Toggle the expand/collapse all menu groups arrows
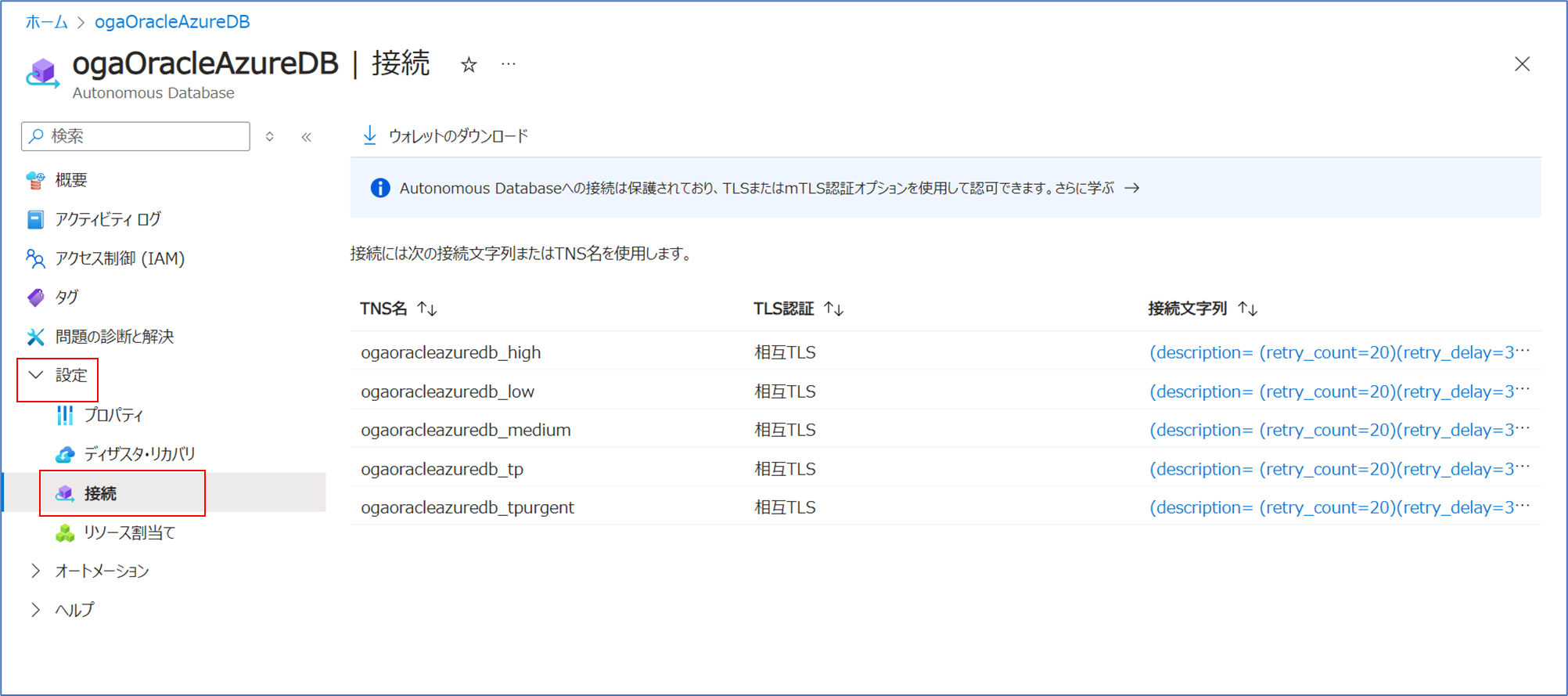 (270, 137)
